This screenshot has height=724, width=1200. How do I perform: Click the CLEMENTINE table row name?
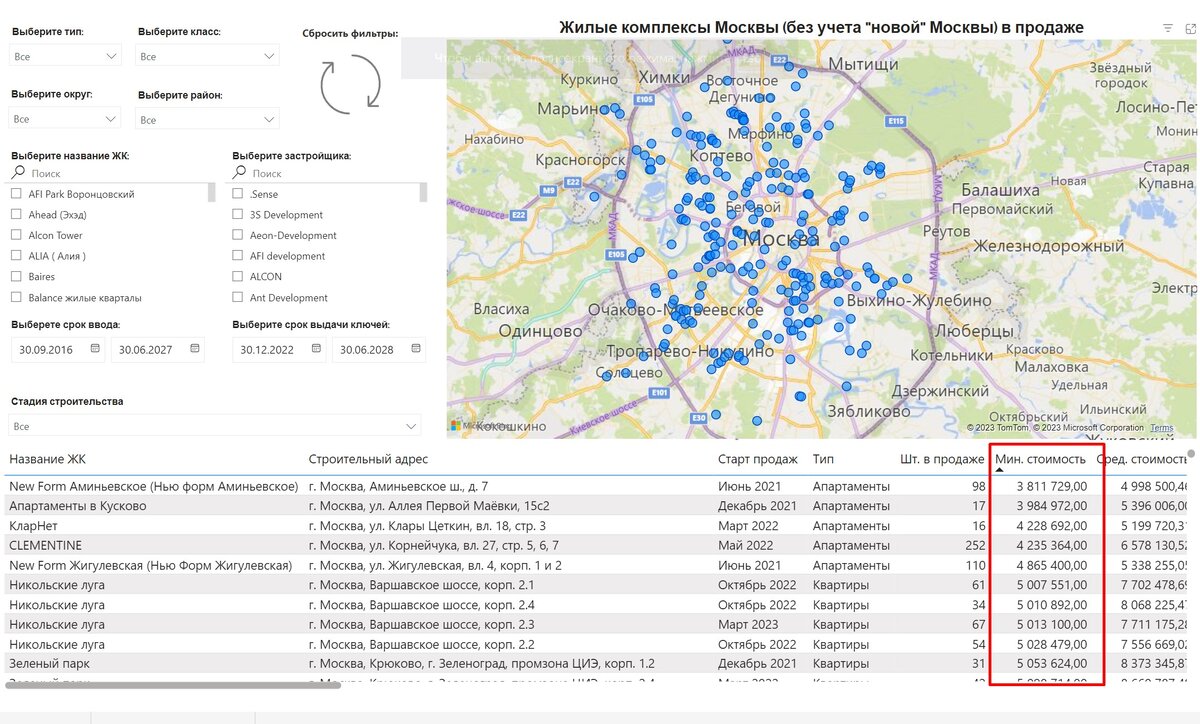click(x=46, y=545)
